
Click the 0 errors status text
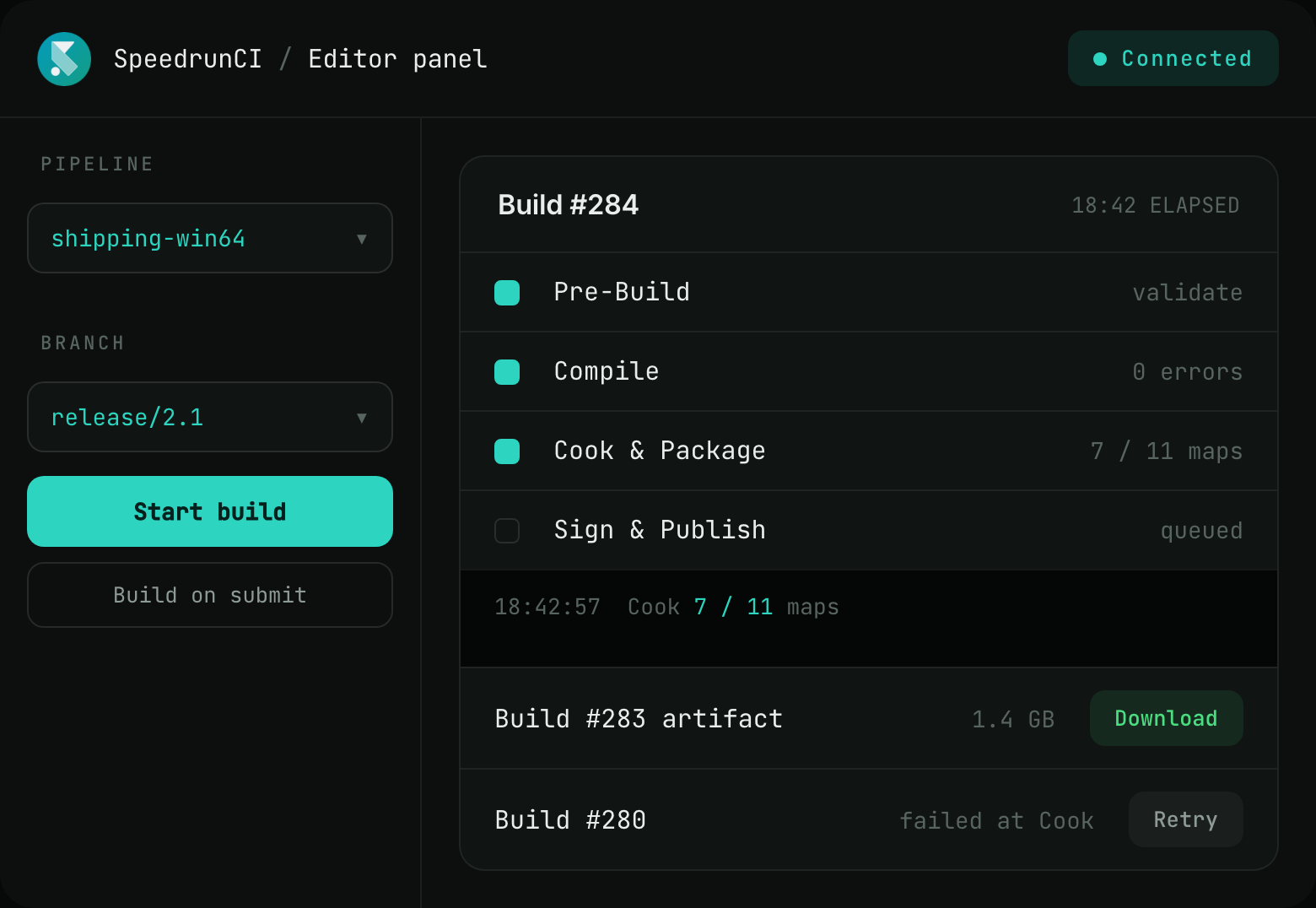1187,372
